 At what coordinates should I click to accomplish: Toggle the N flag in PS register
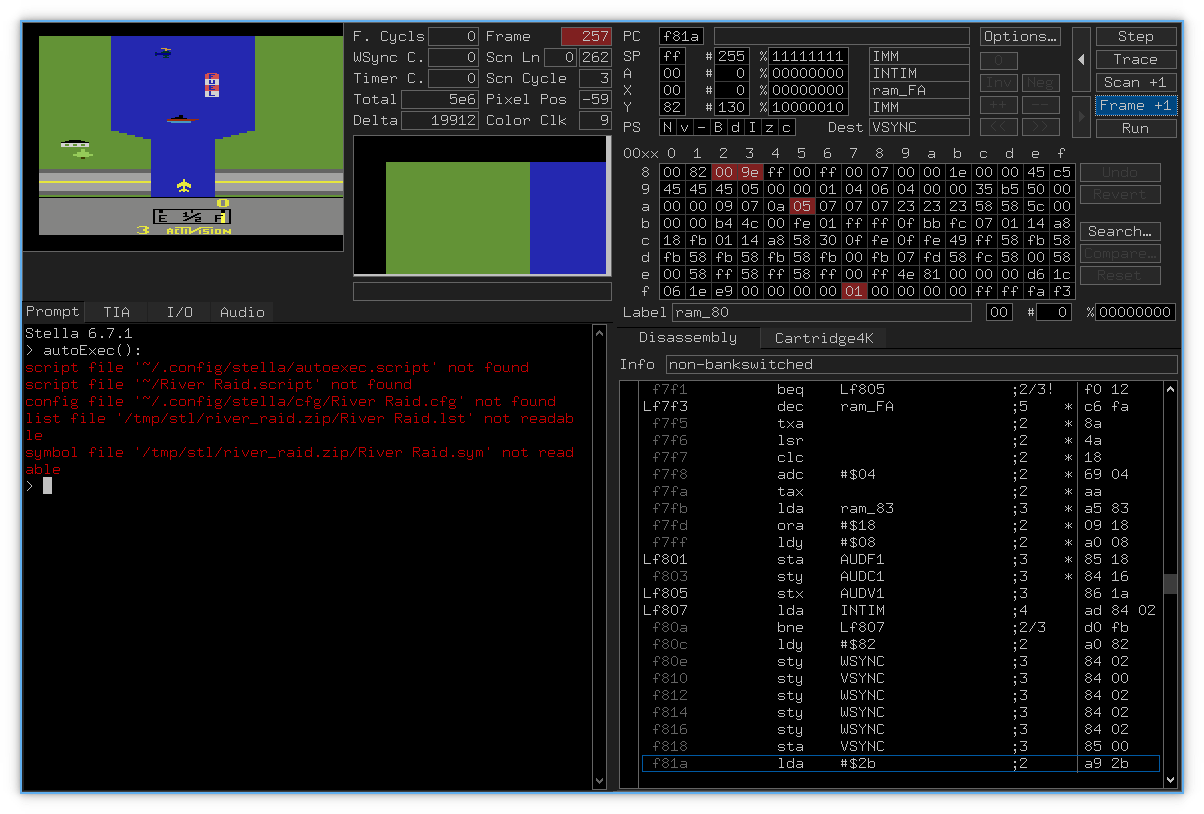pos(668,127)
